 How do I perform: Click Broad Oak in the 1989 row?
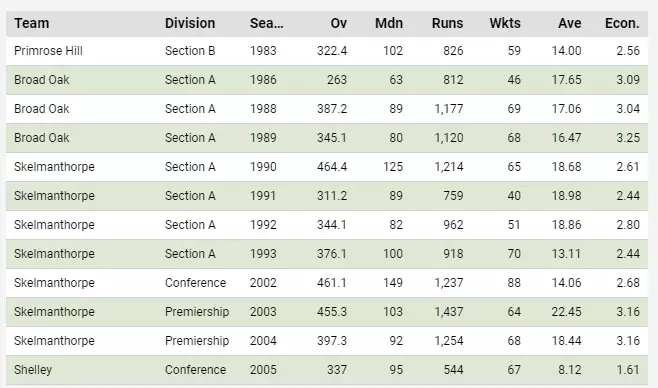click(x=42, y=138)
